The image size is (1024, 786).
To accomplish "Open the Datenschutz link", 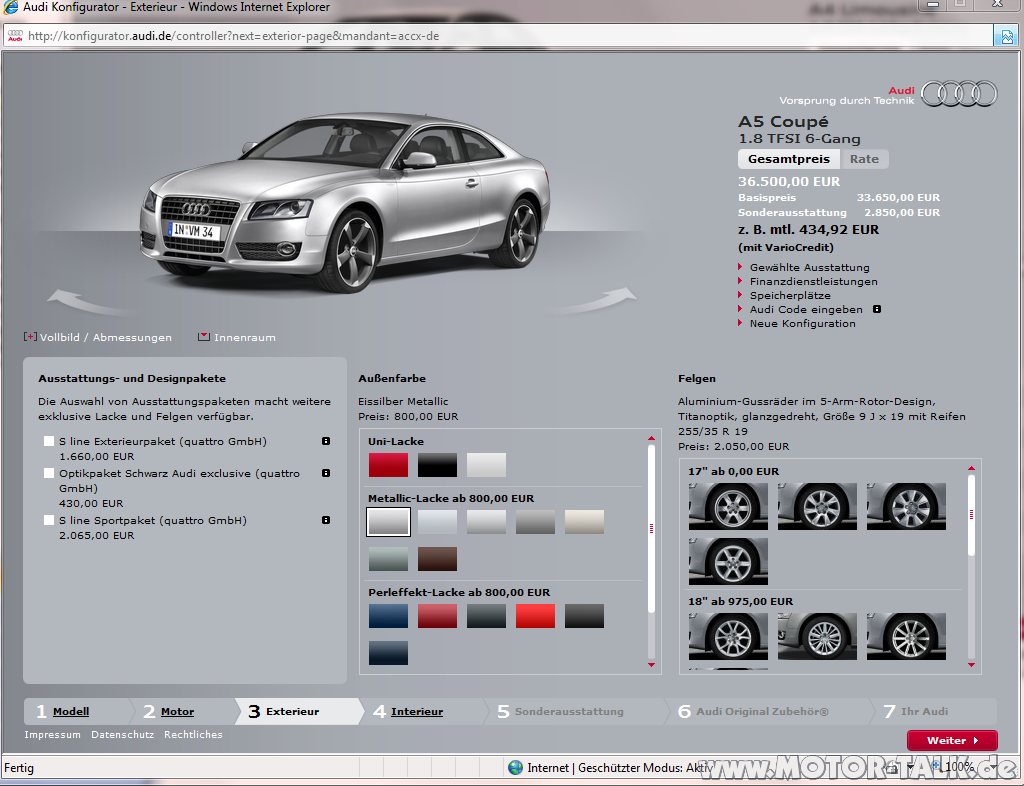I will coord(123,734).
